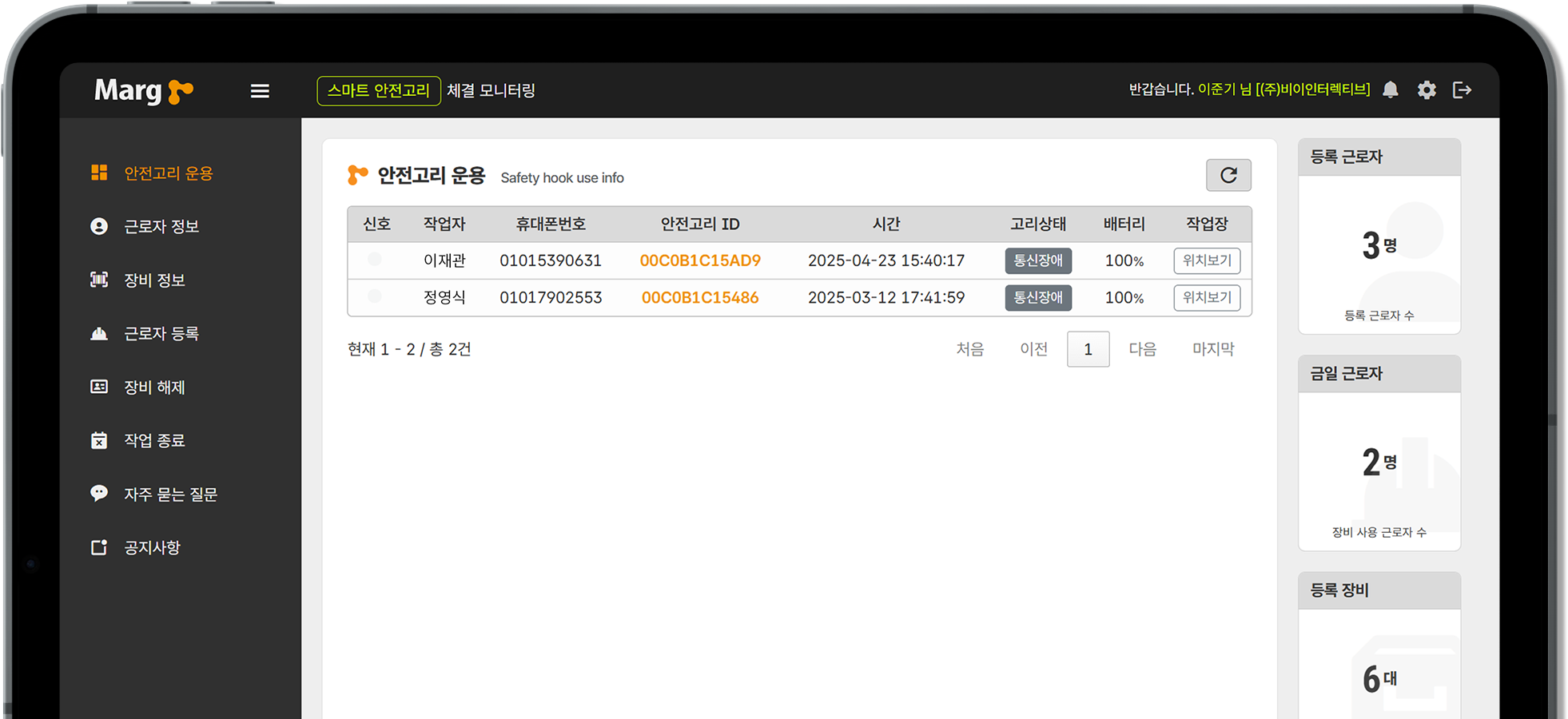Click signal indicator for 정영식
The height and width of the screenshot is (719, 1568).
coord(374,296)
